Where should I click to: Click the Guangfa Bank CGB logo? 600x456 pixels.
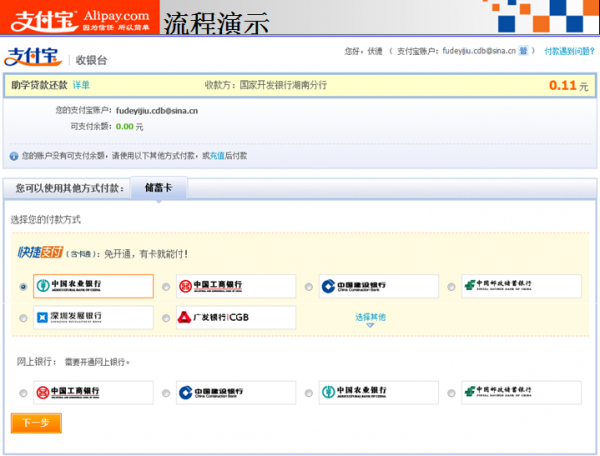[236, 318]
